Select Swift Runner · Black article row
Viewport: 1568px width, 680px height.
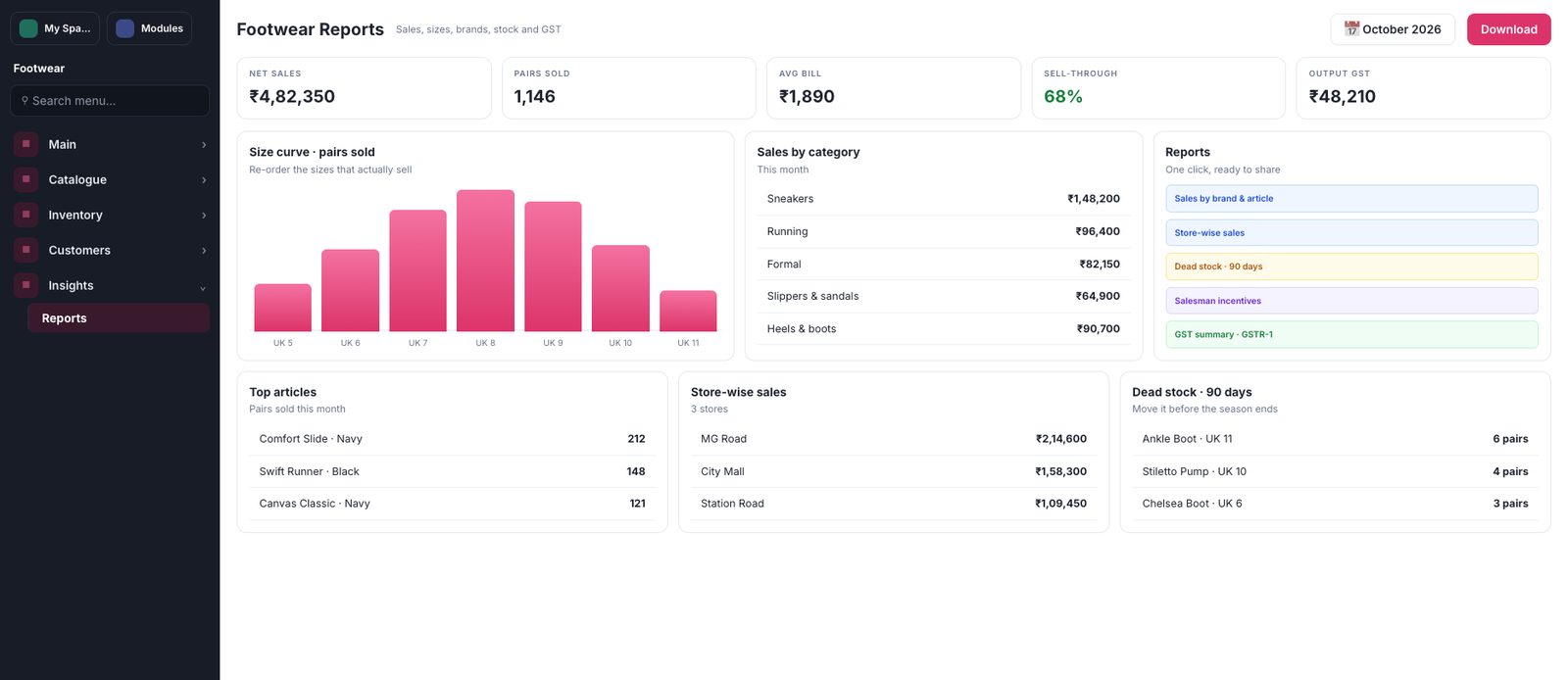(x=452, y=471)
